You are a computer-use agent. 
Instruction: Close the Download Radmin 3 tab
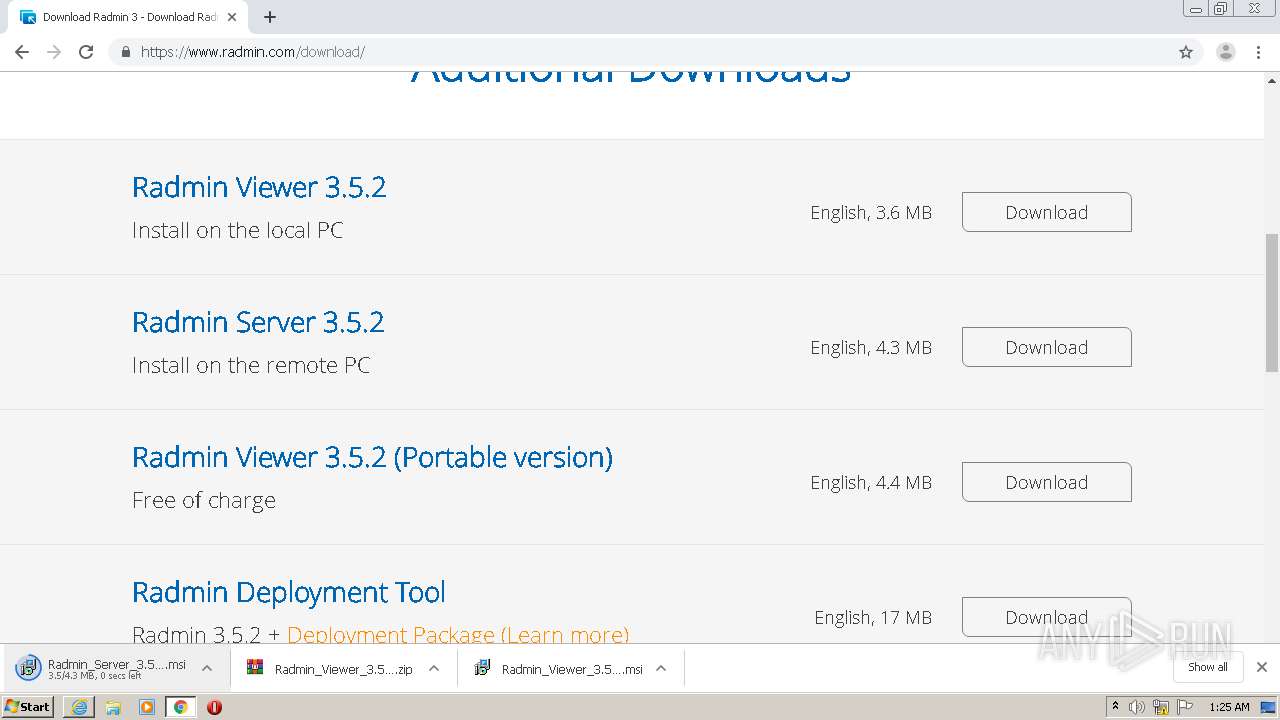pyautogui.click(x=233, y=17)
